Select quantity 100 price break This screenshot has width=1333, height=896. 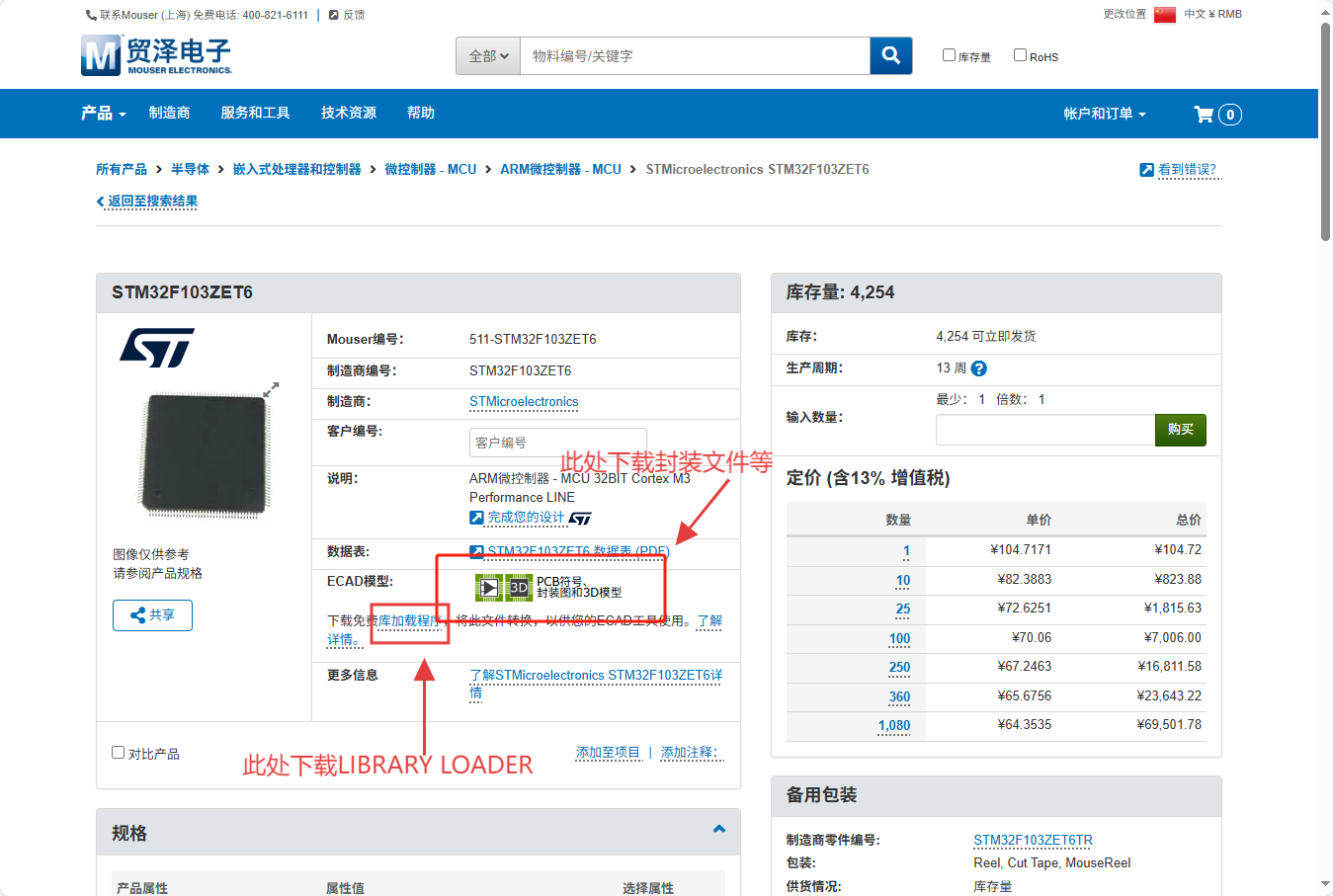click(x=899, y=639)
